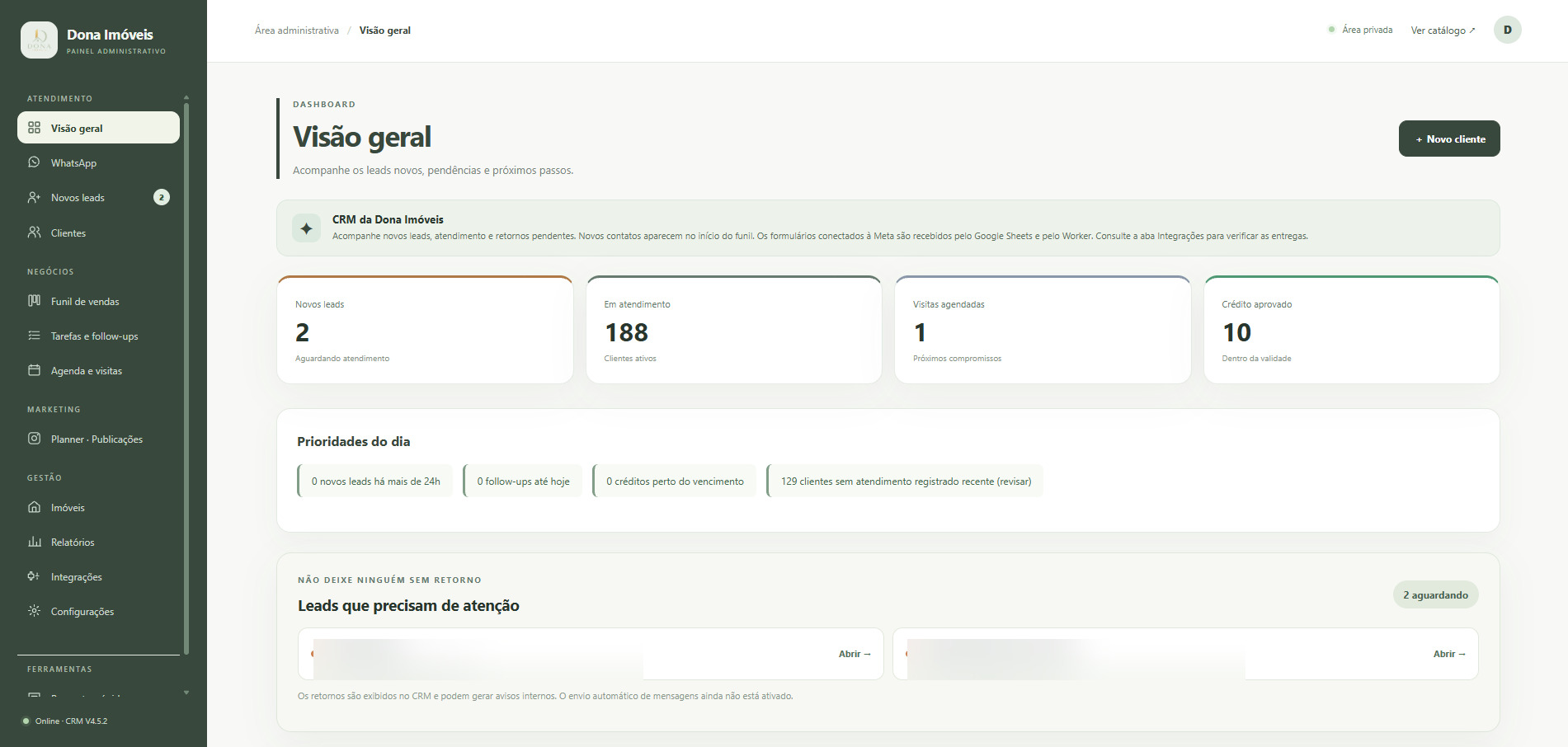1568x747 pixels.
Task: Select Funil de vendas
Action: [98, 301]
